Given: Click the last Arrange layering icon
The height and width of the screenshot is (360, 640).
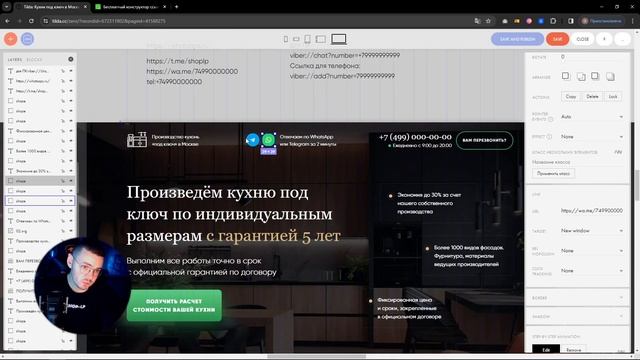Looking at the screenshot, I should tap(610, 76).
